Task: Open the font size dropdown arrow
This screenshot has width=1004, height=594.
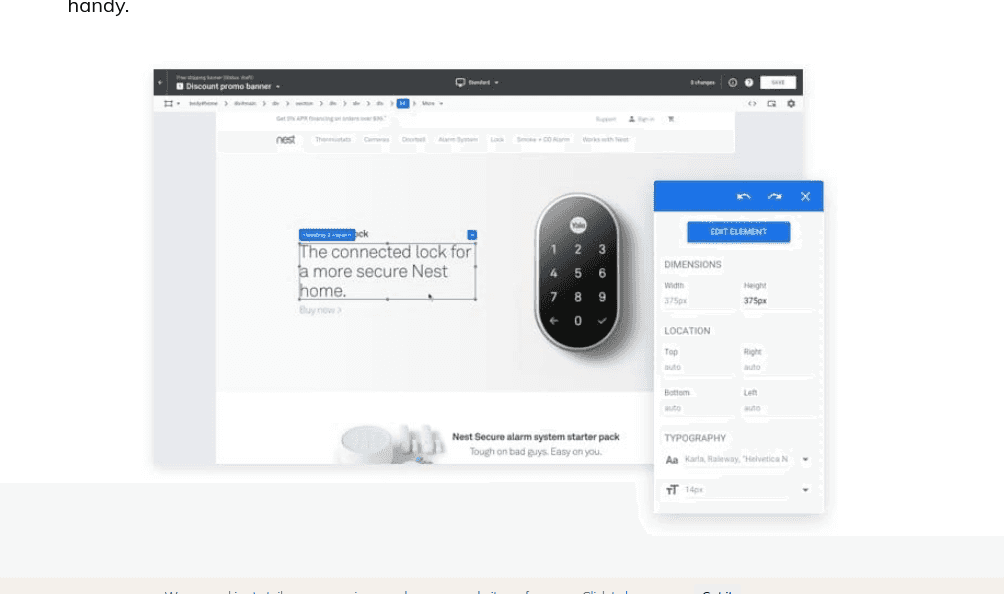Action: tap(806, 490)
